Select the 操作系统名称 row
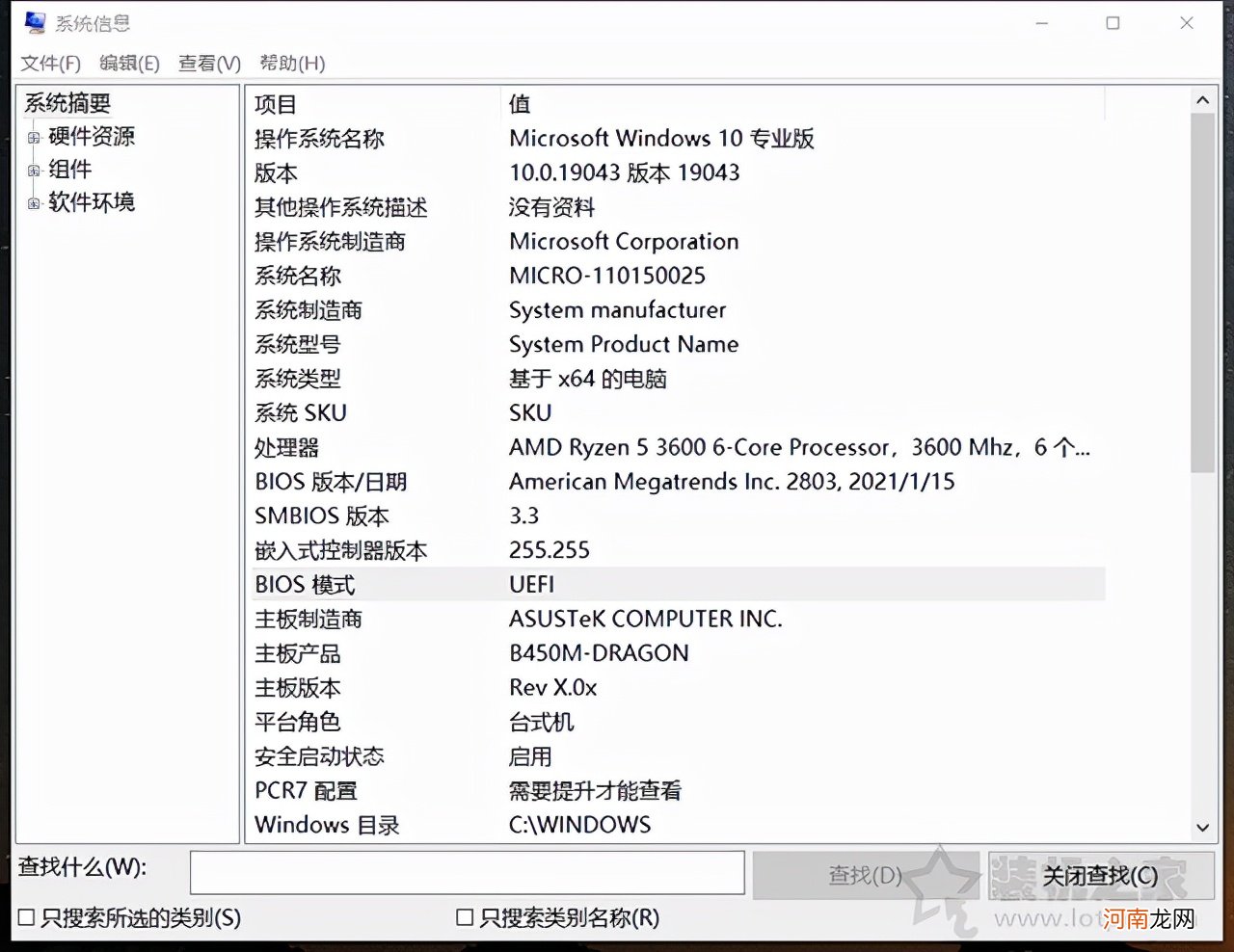Viewport: 1234px width, 952px height. 678,139
